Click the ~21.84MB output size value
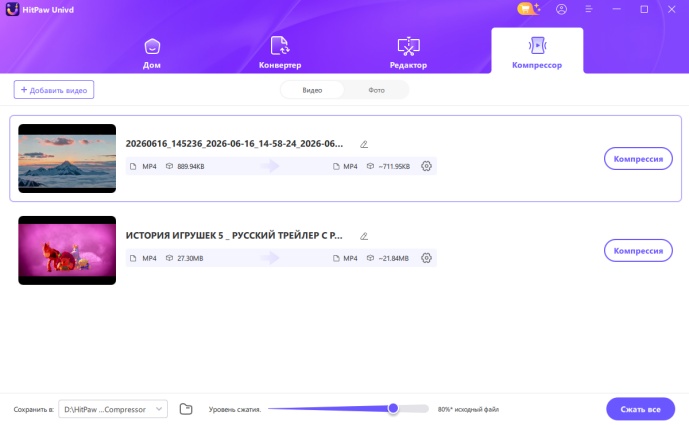Screen dimensions: 689x425 pyautogui.click(x=393, y=258)
